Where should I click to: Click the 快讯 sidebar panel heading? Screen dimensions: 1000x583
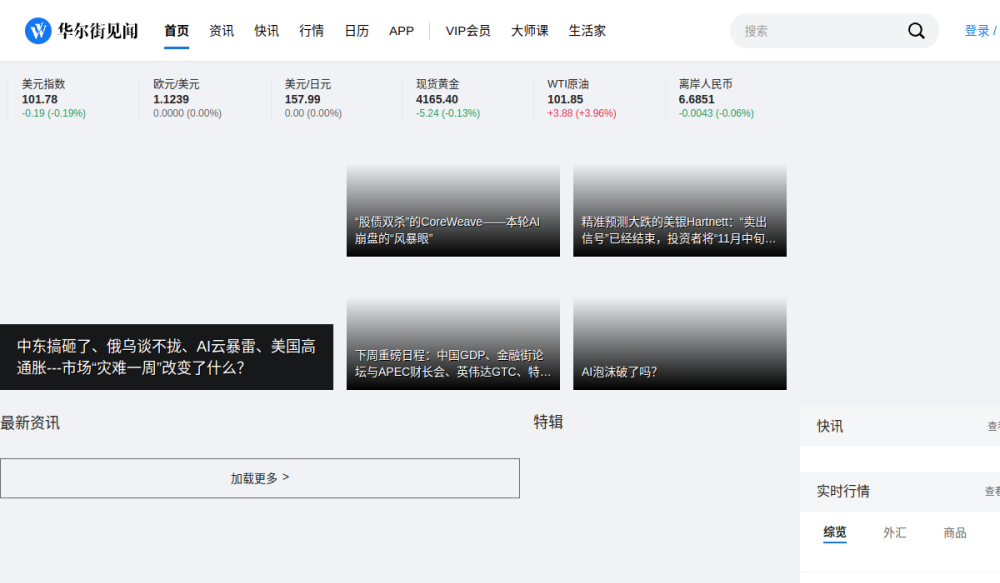point(830,426)
